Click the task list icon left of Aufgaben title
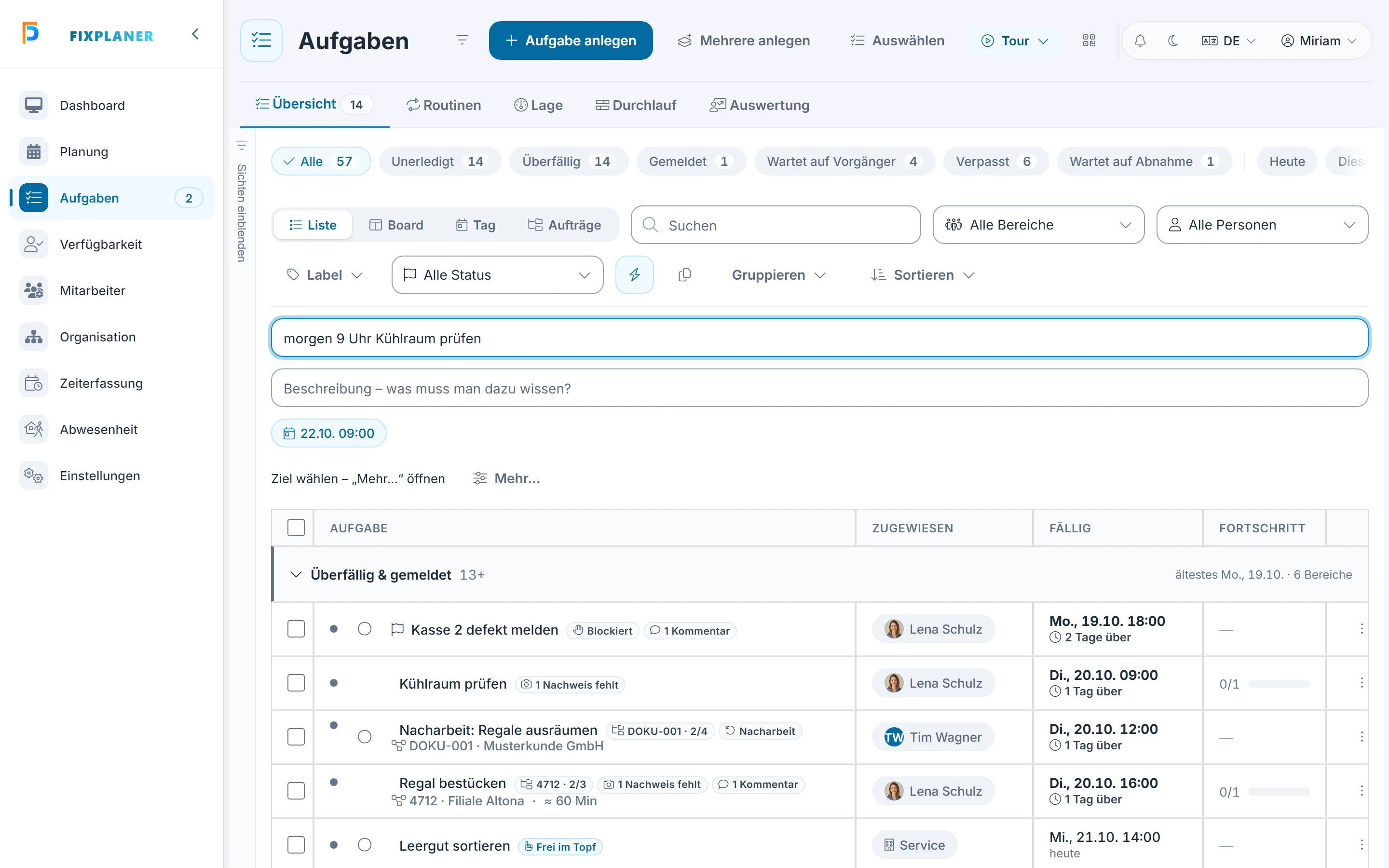The width and height of the screenshot is (1389, 868). pos(261,40)
